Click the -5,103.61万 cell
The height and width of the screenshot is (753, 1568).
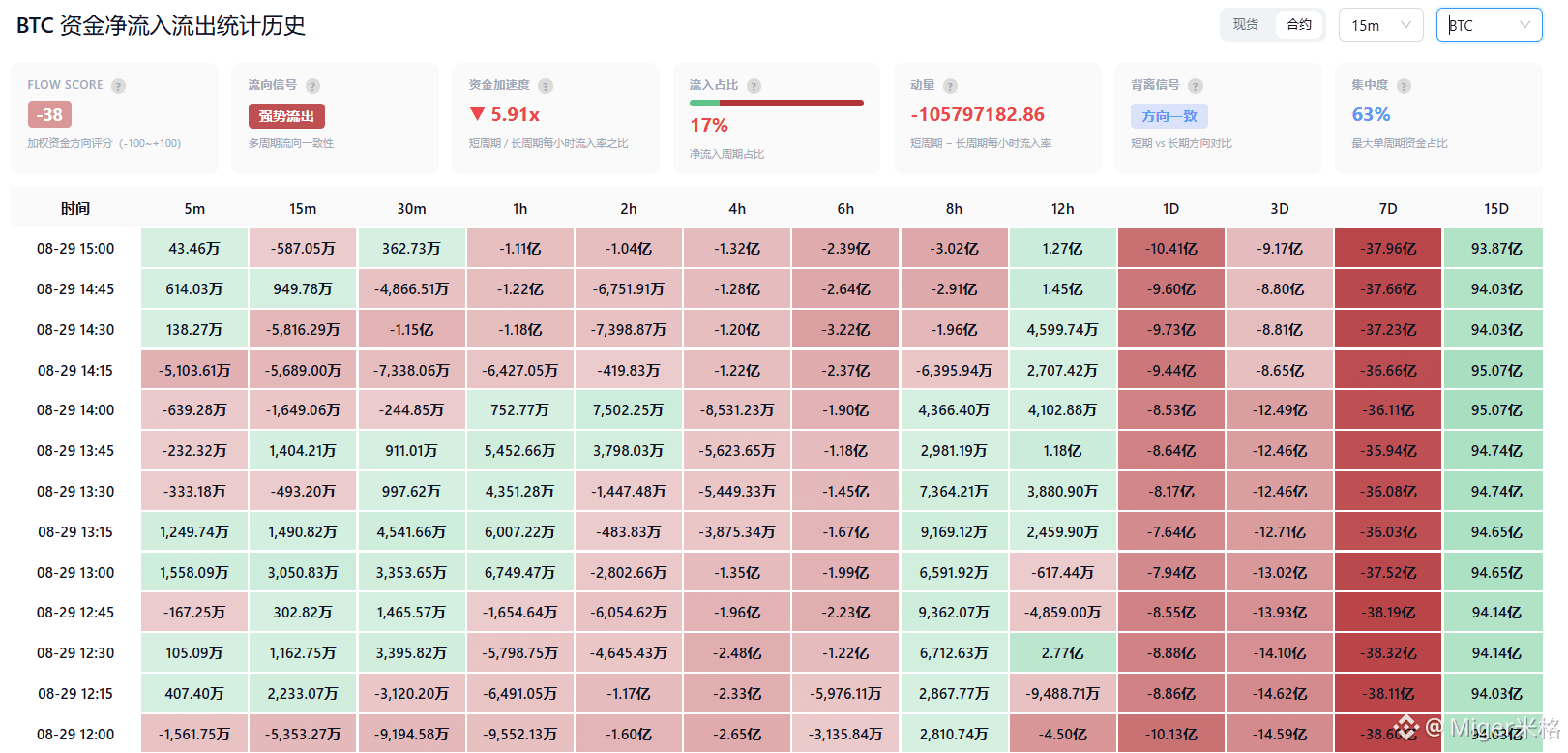[194, 371]
